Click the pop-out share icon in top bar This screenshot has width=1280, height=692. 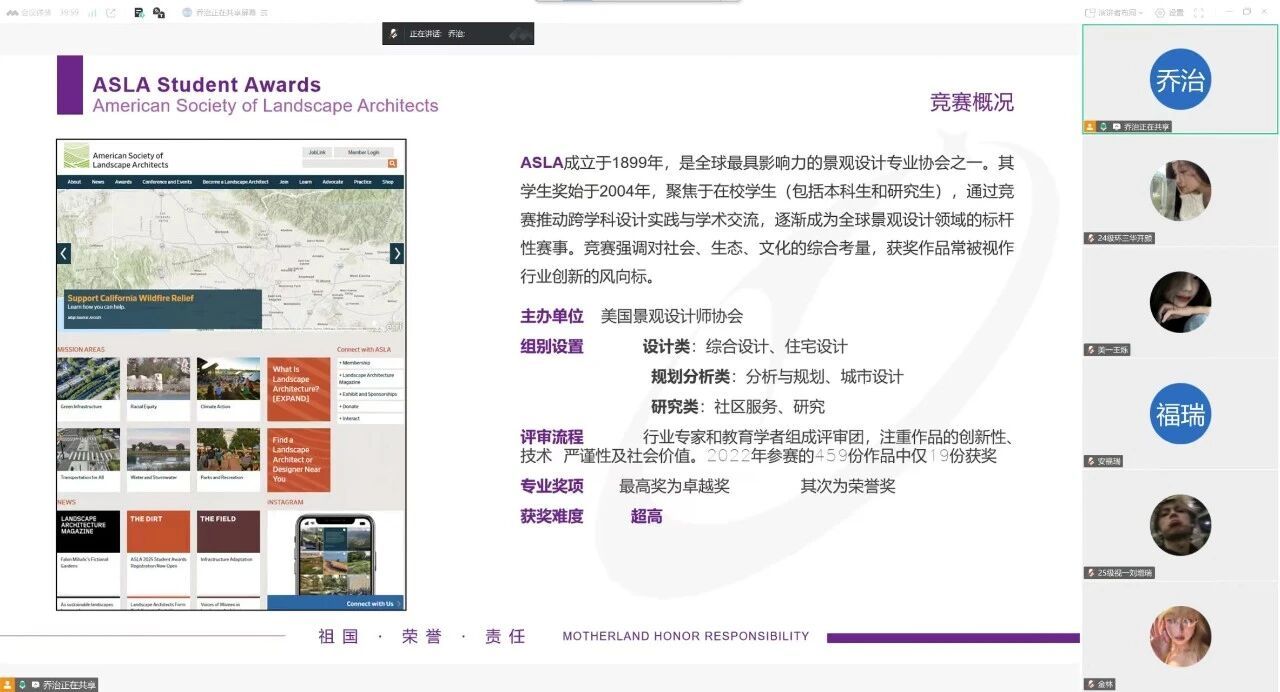110,13
